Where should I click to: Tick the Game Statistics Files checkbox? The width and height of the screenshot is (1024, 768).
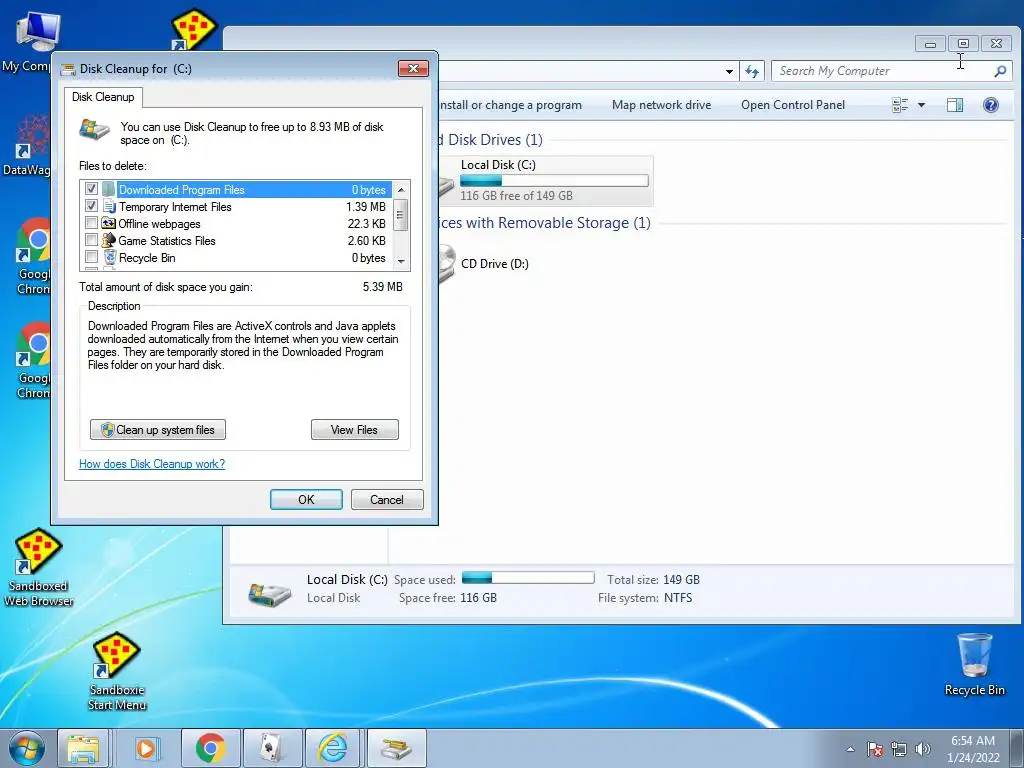91,240
